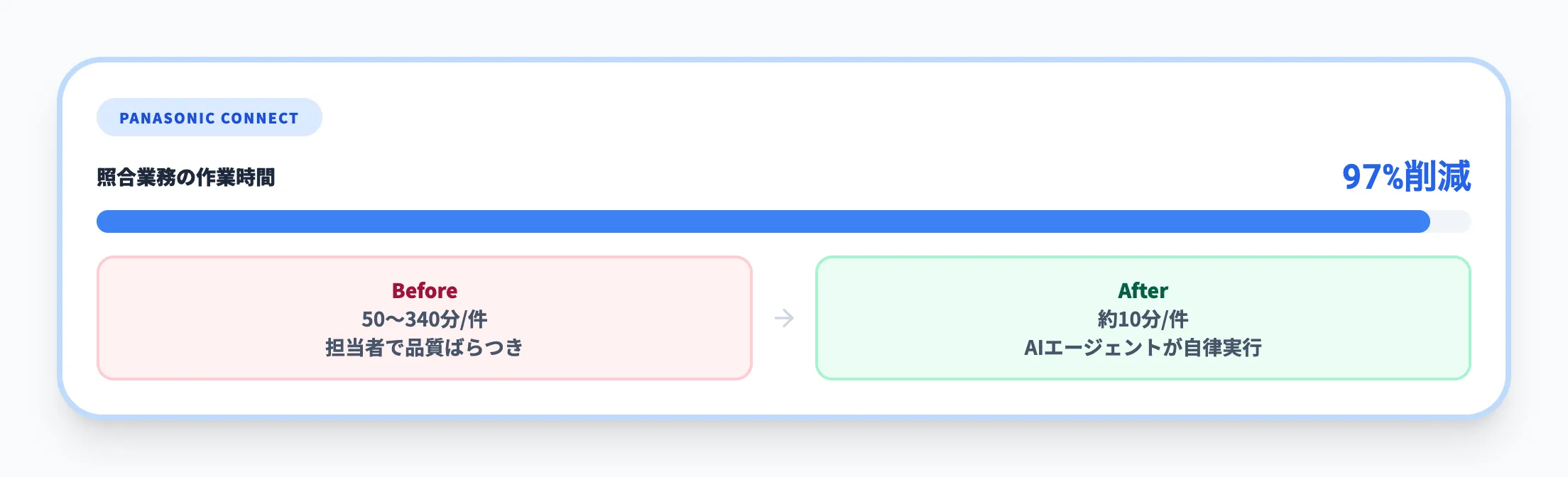Click the word PANASONIC in the badge
Screen dimensions: 1568x477
pyautogui.click(x=167, y=118)
